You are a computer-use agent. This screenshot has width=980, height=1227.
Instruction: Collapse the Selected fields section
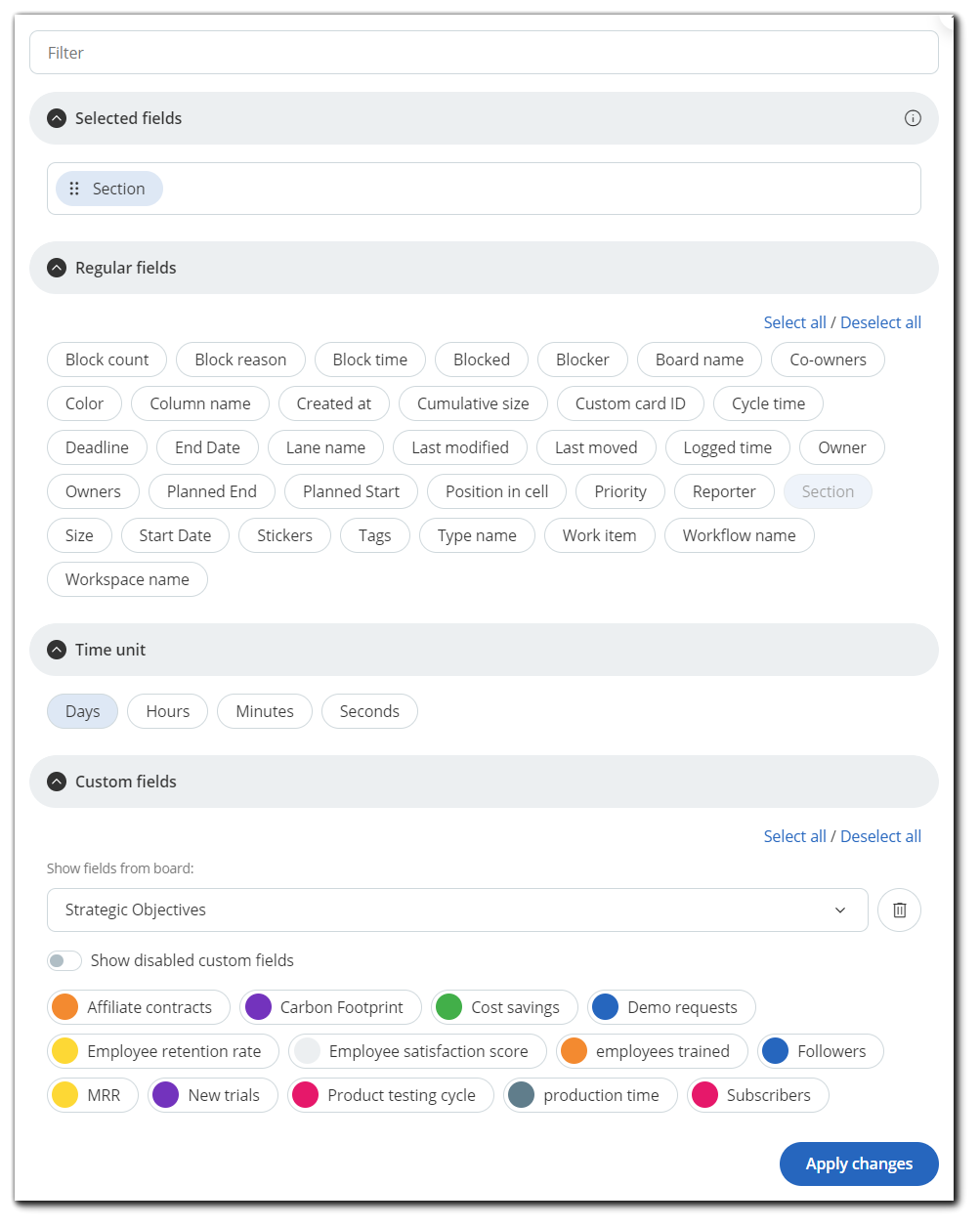(x=57, y=118)
